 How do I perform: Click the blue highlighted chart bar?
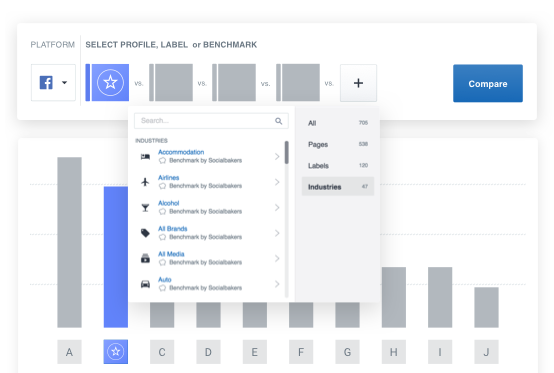pos(116,257)
